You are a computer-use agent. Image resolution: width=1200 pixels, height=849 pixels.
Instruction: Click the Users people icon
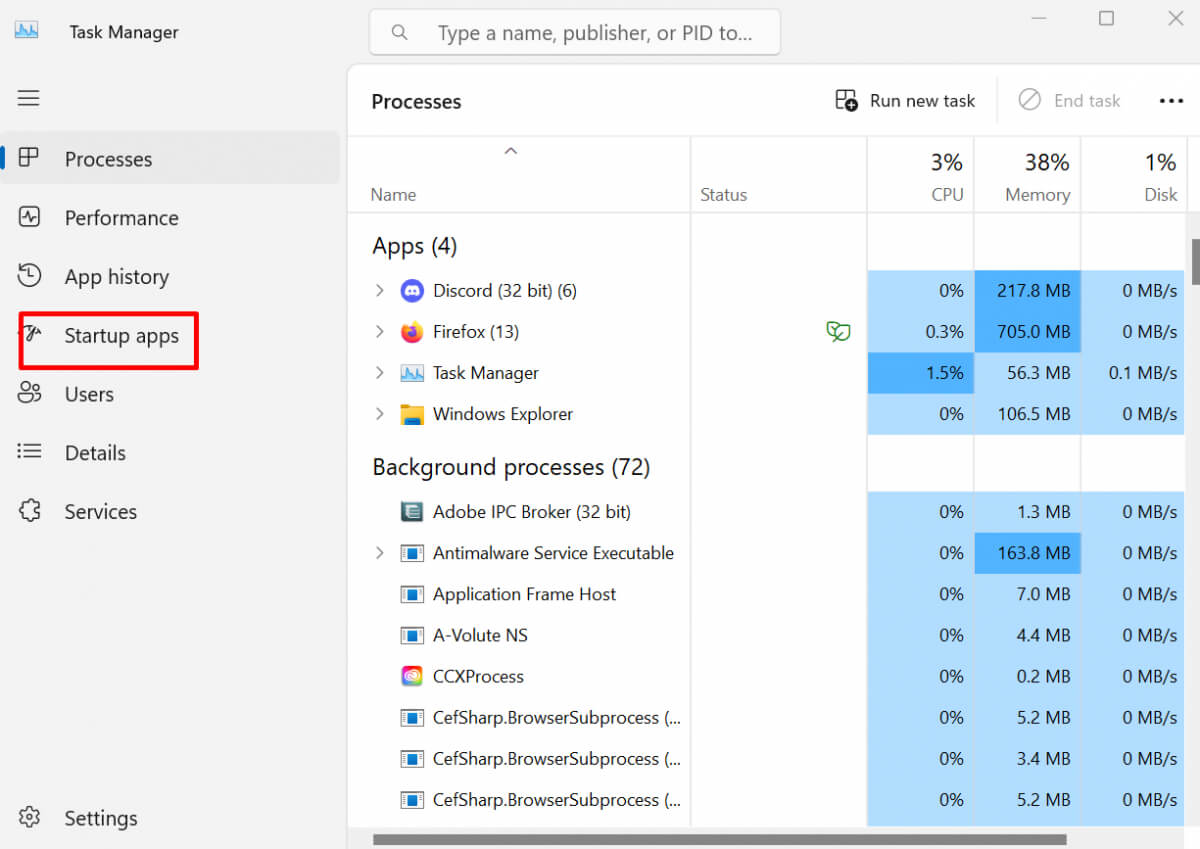click(29, 394)
